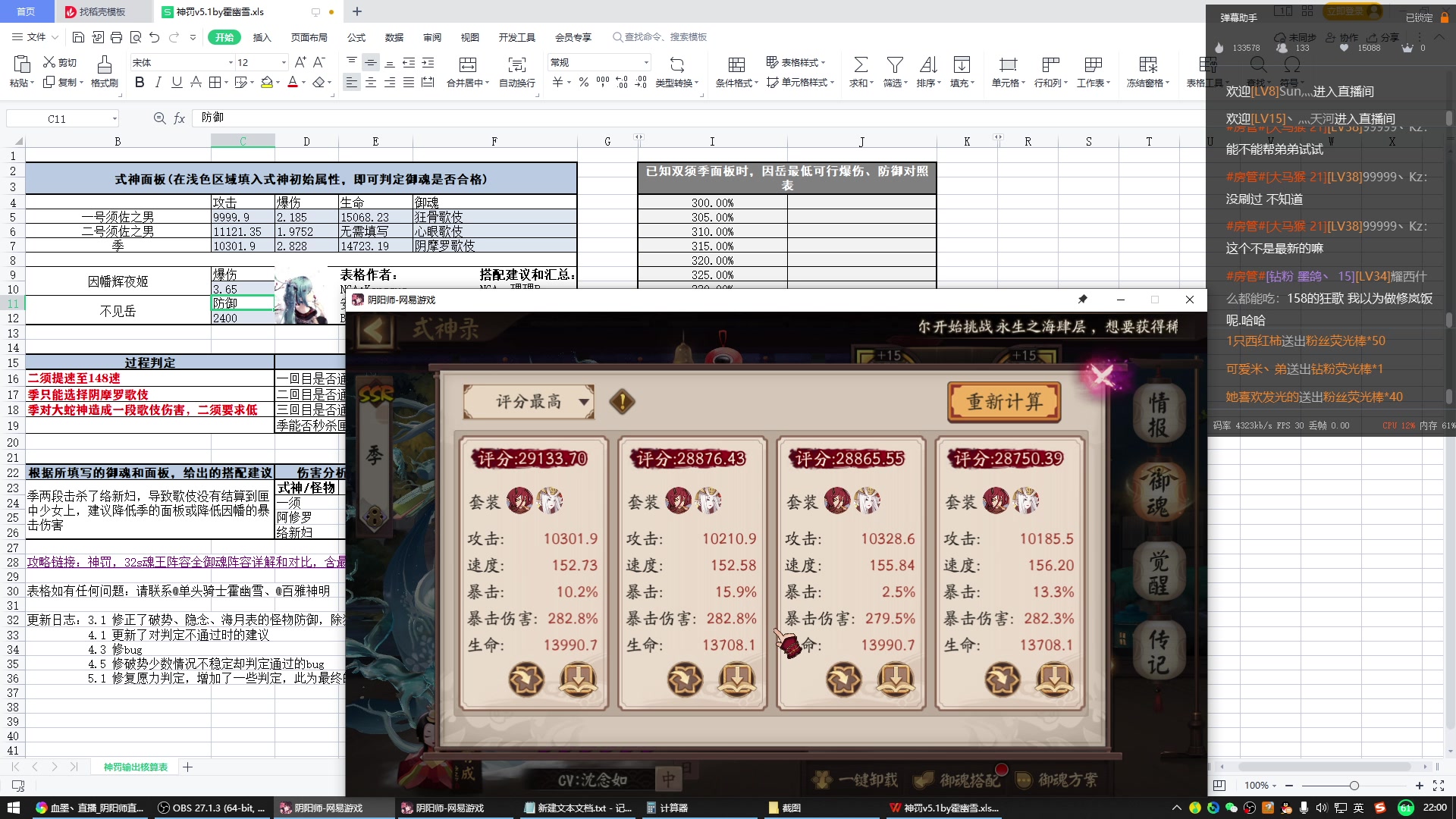Apply percent style formatting

click(x=583, y=83)
